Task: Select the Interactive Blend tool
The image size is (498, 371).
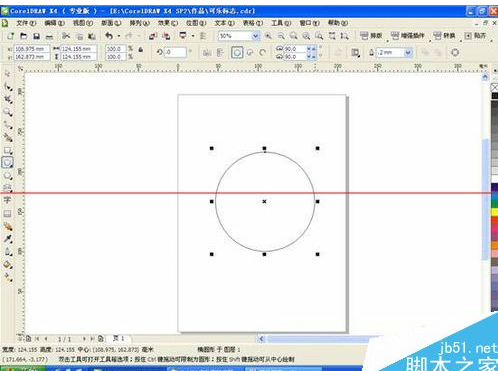Action: (8, 227)
